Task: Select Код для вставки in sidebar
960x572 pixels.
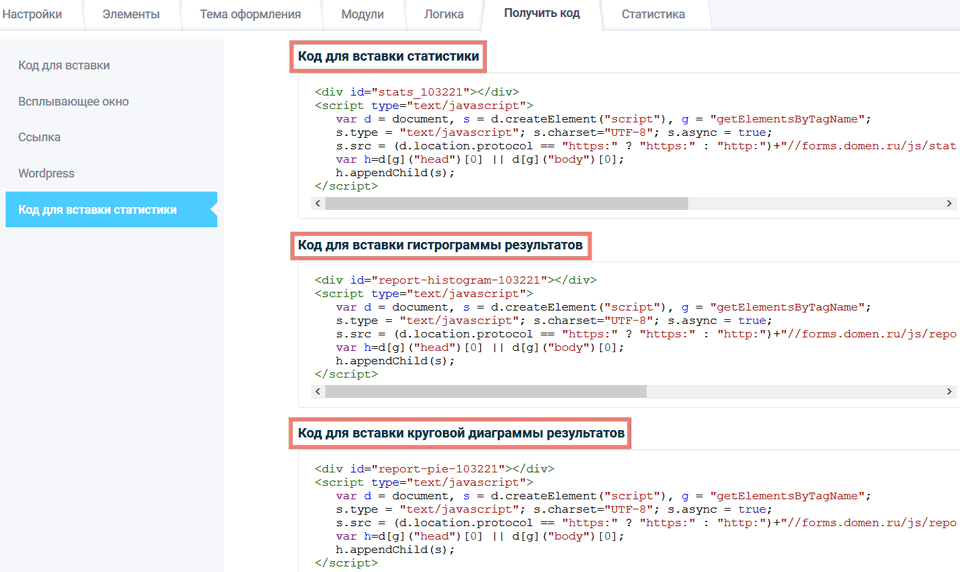Action: coord(64,65)
